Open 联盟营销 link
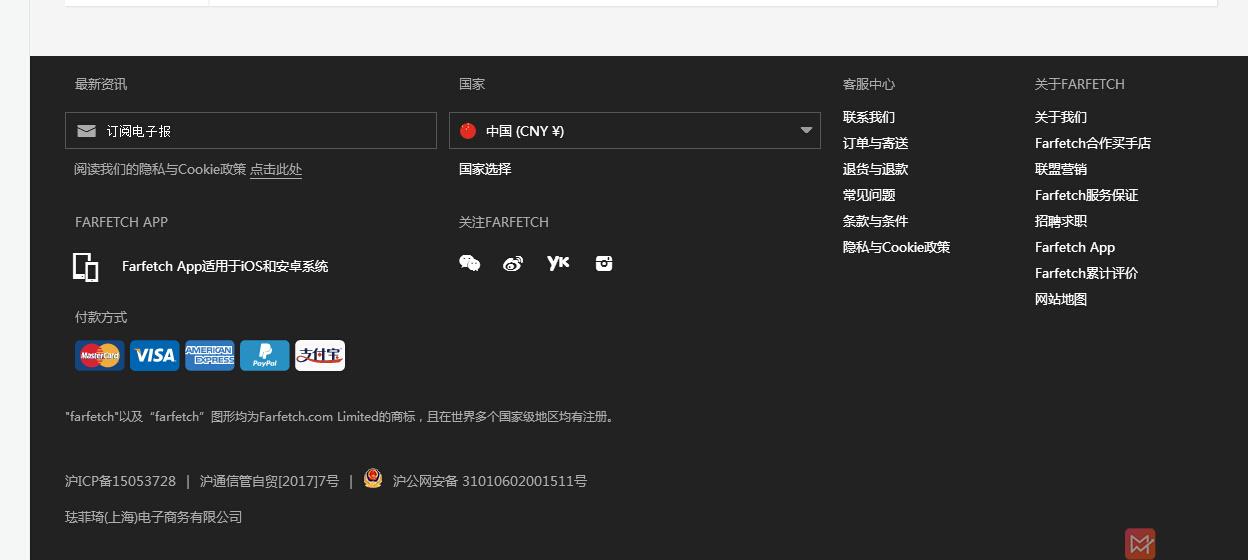This screenshot has width=1248, height=560. point(1061,169)
